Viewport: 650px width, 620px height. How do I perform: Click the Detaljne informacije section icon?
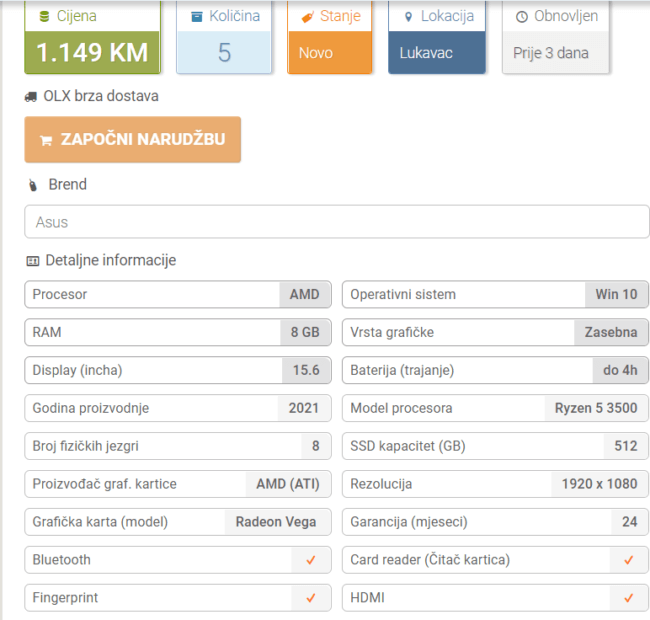pyautogui.click(x=32, y=261)
